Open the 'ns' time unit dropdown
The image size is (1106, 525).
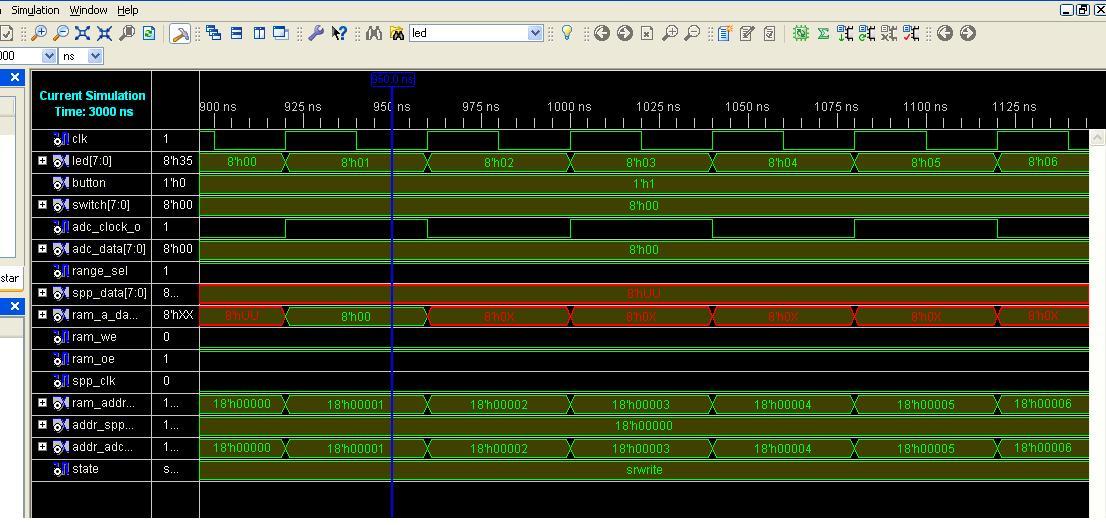click(x=96, y=56)
